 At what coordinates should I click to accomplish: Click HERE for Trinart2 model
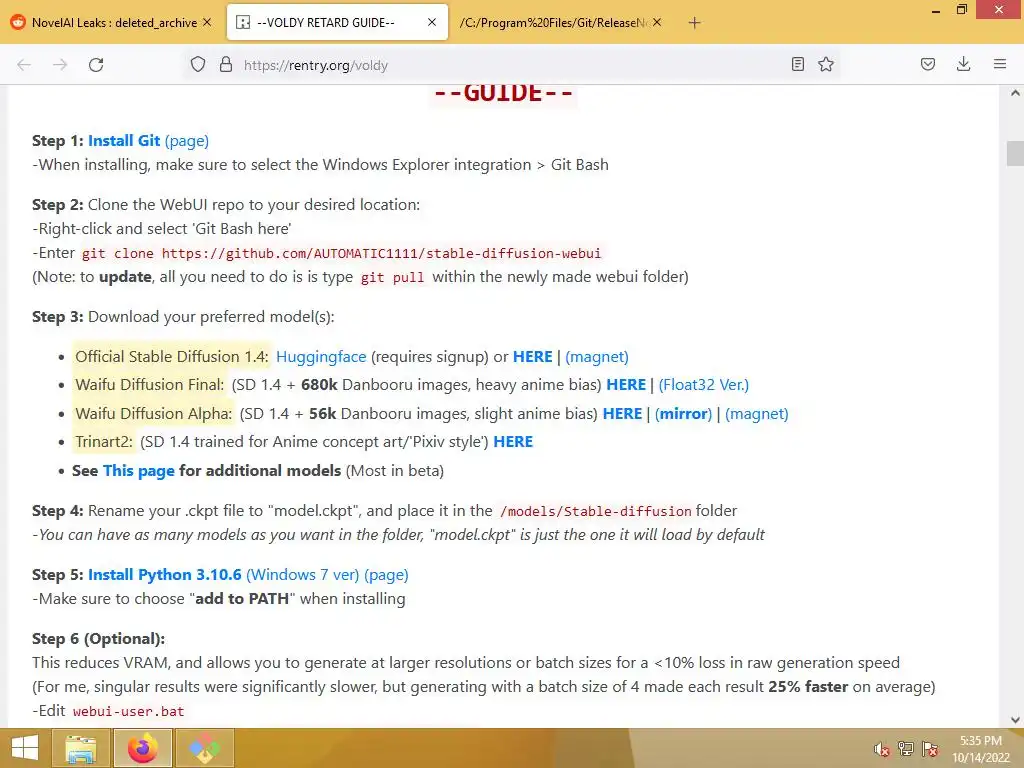513,441
